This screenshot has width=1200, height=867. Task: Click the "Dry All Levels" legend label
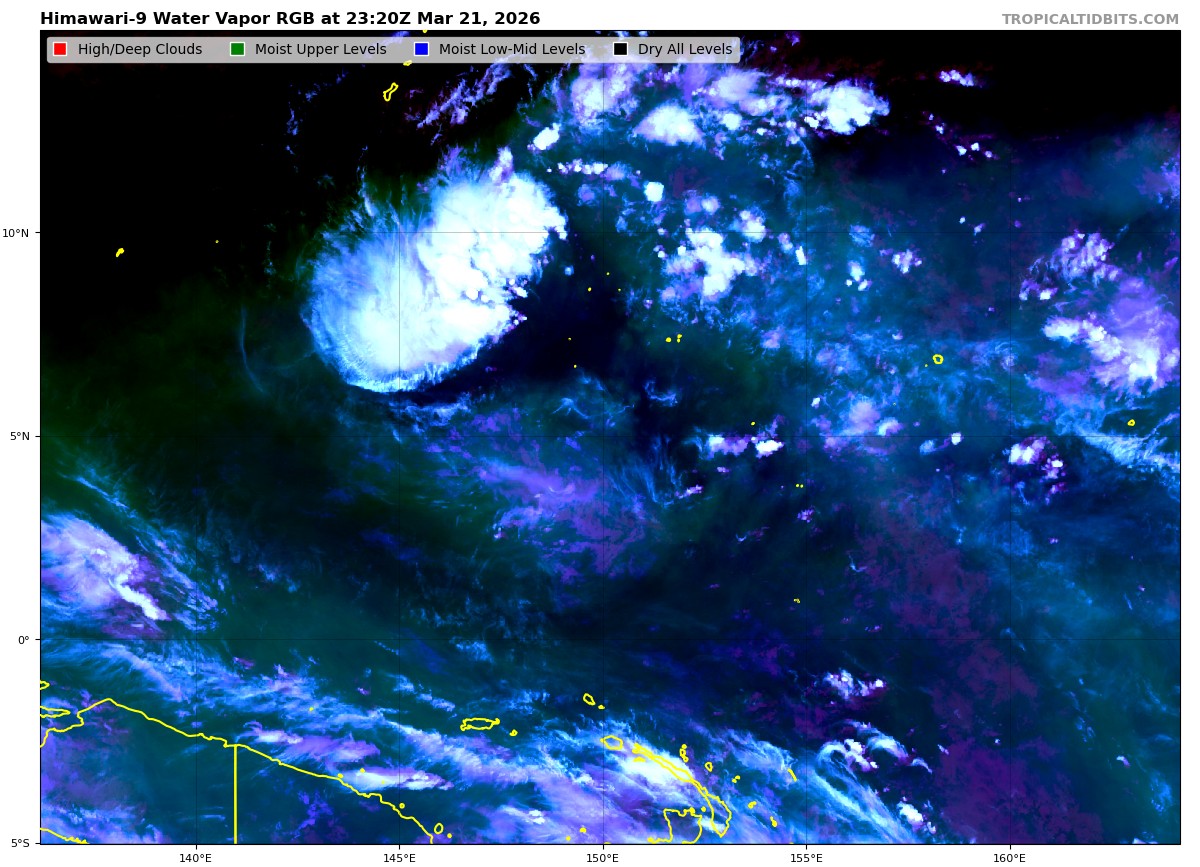[x=685, y=50]
